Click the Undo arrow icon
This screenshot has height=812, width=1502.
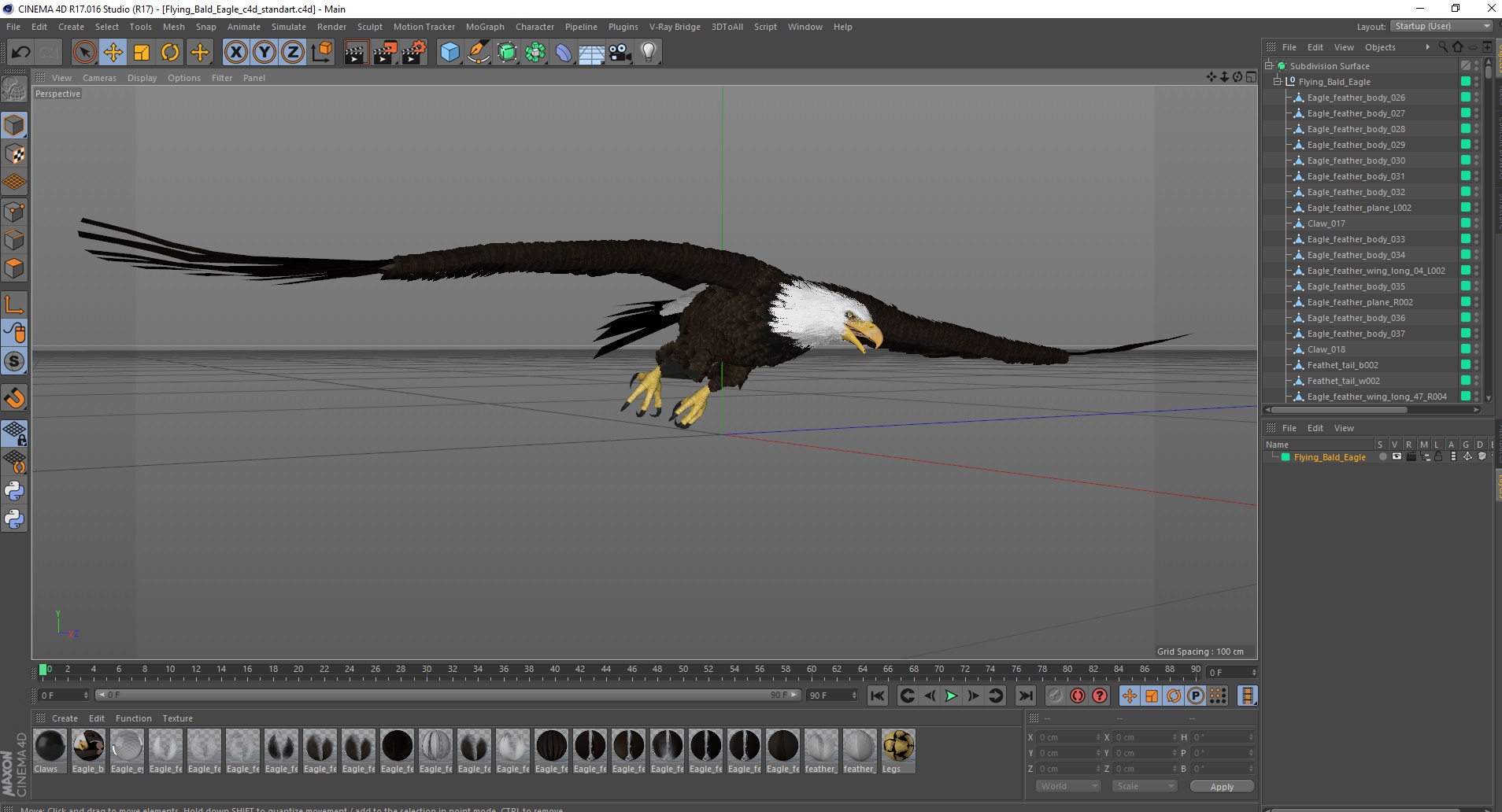tap(20, 53)
